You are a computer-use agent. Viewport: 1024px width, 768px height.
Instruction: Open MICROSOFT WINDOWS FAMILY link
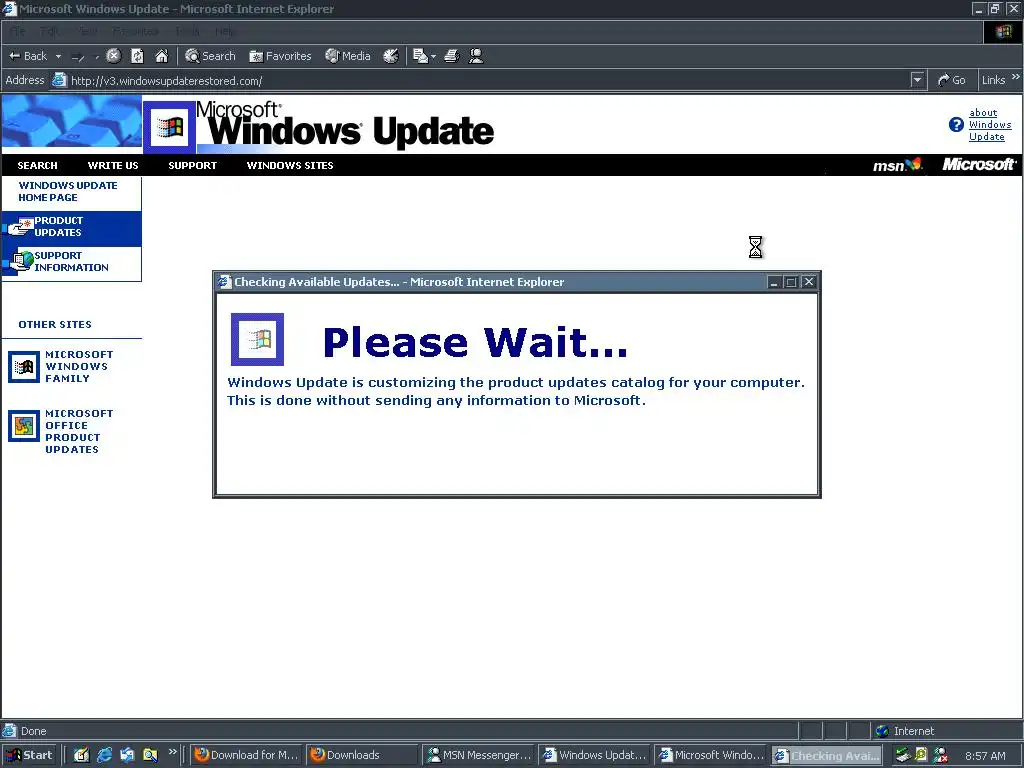pos(79,366)
